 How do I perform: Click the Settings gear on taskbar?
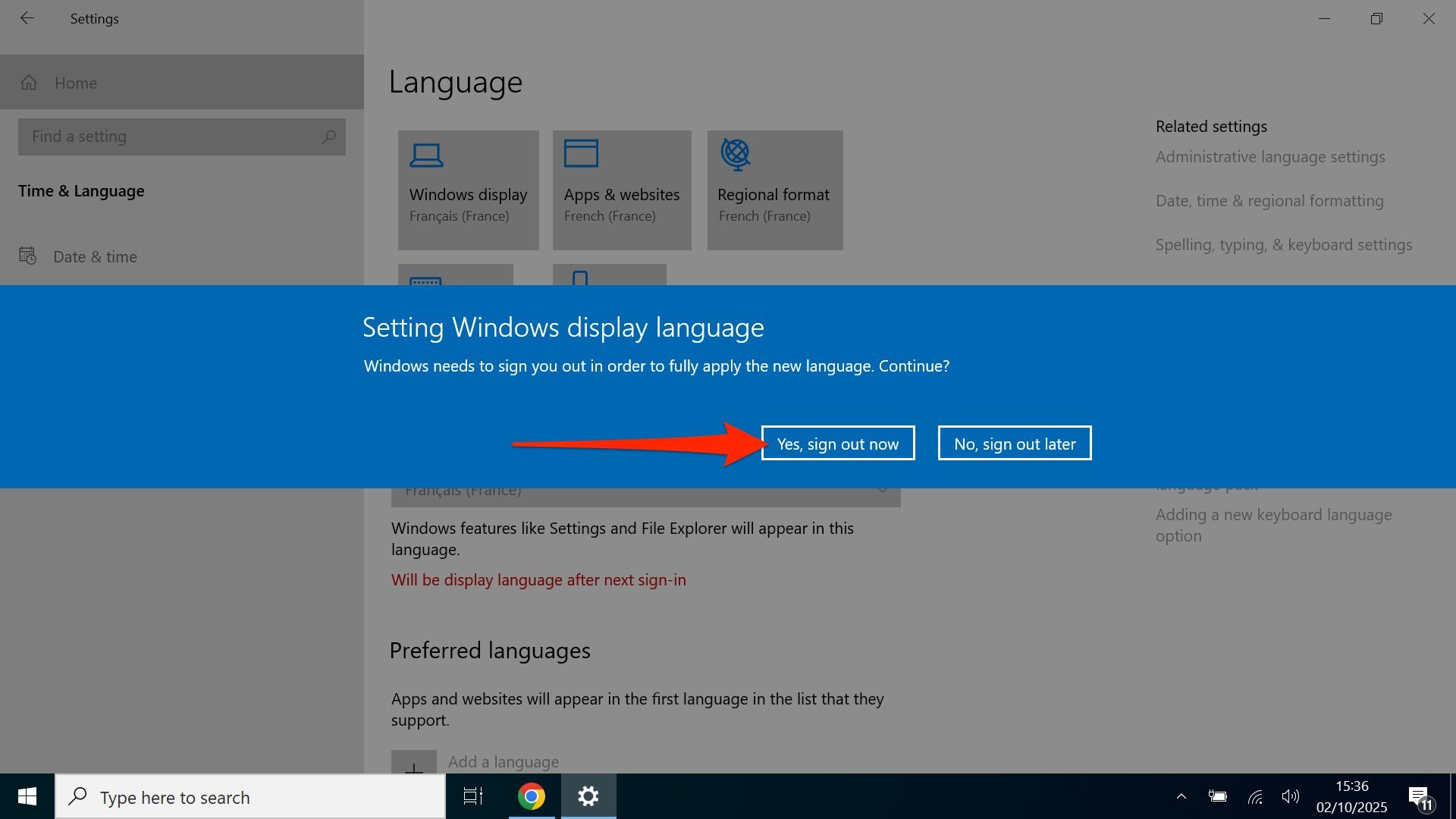click(588, 796)
